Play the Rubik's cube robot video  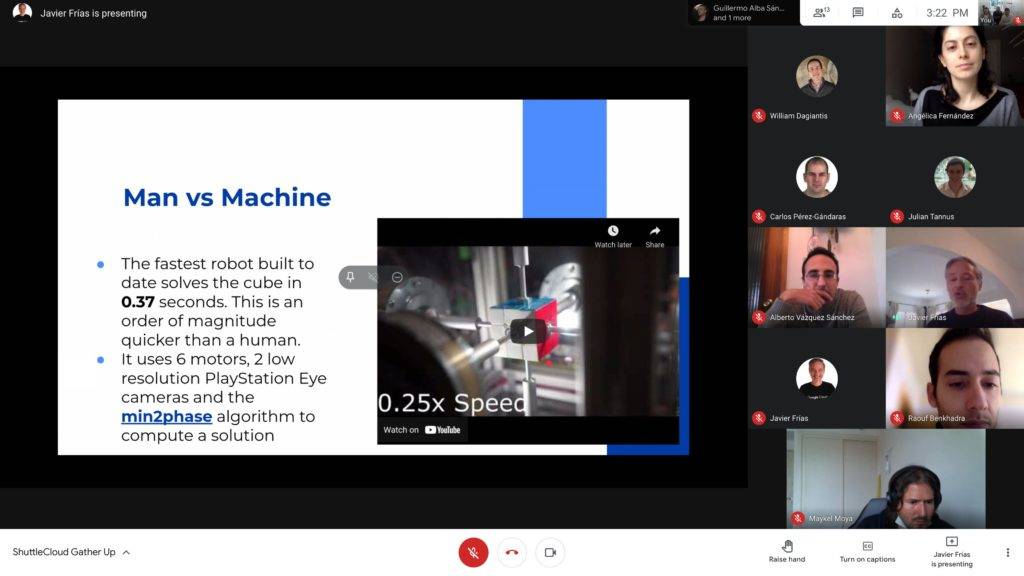click(528, 331)
